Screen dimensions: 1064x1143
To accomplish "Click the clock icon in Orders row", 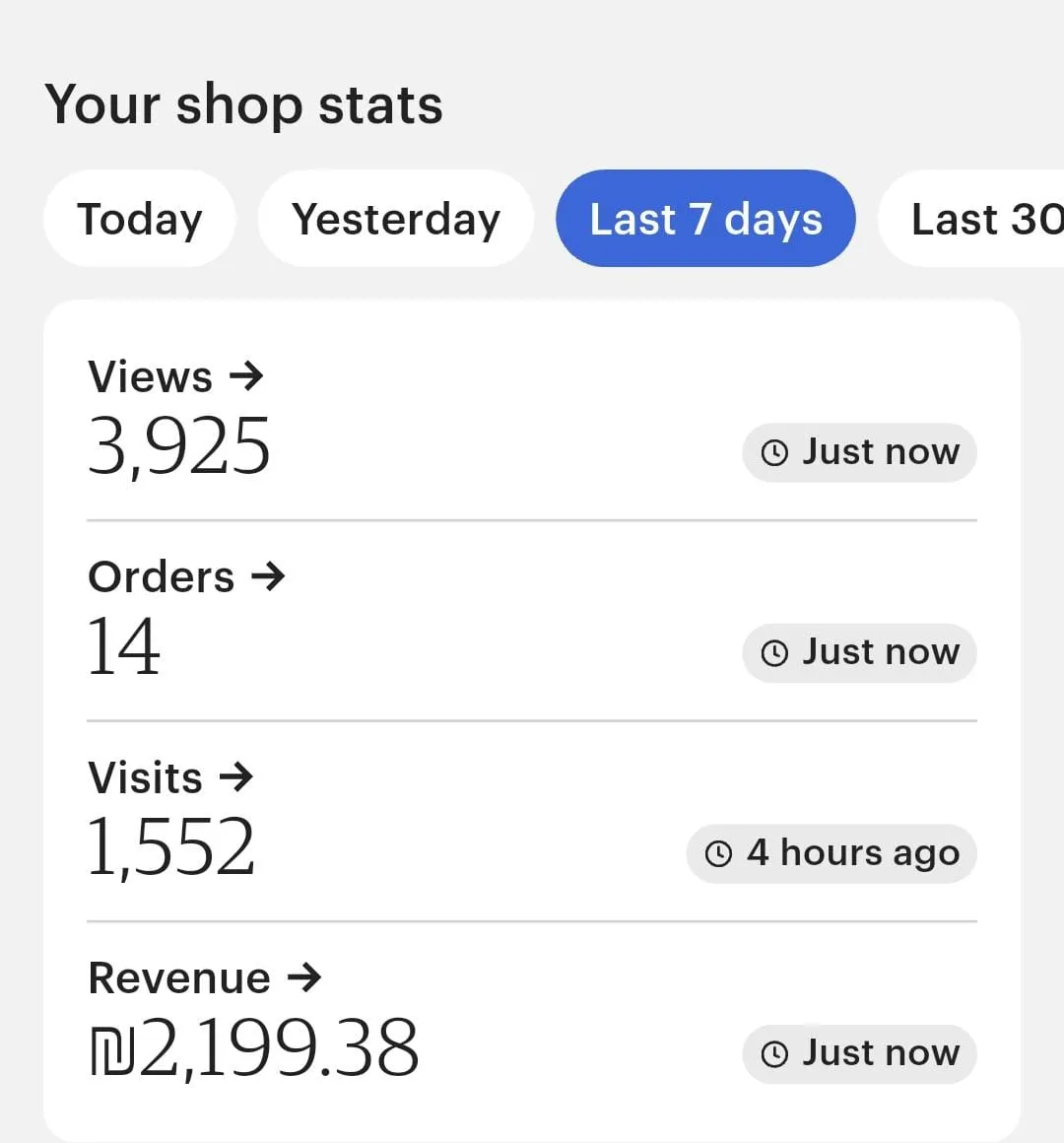I will [775, 652].
